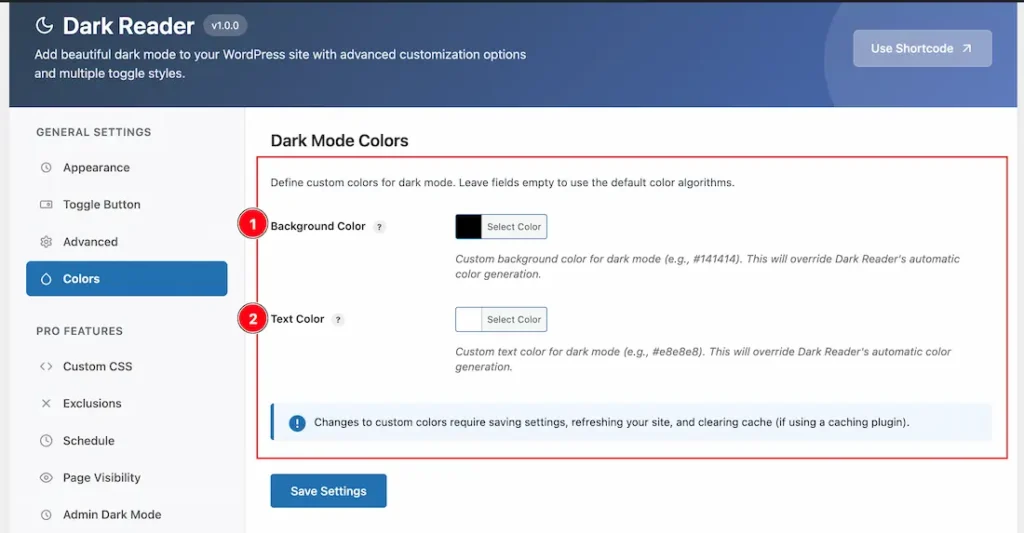Screen dimensions: 1024x533
Task: Open Page Visibility settings
Action: click(x=127, y=477)
